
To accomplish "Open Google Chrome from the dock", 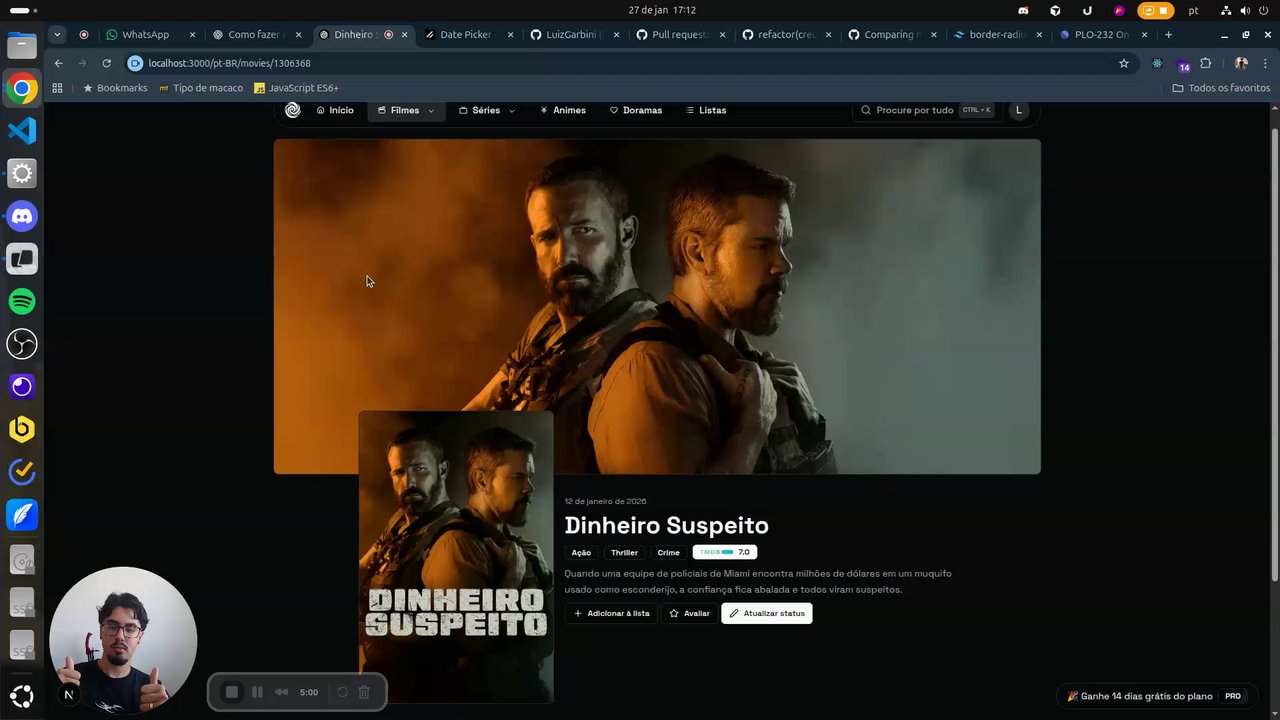I will click(x=22, y=88).
